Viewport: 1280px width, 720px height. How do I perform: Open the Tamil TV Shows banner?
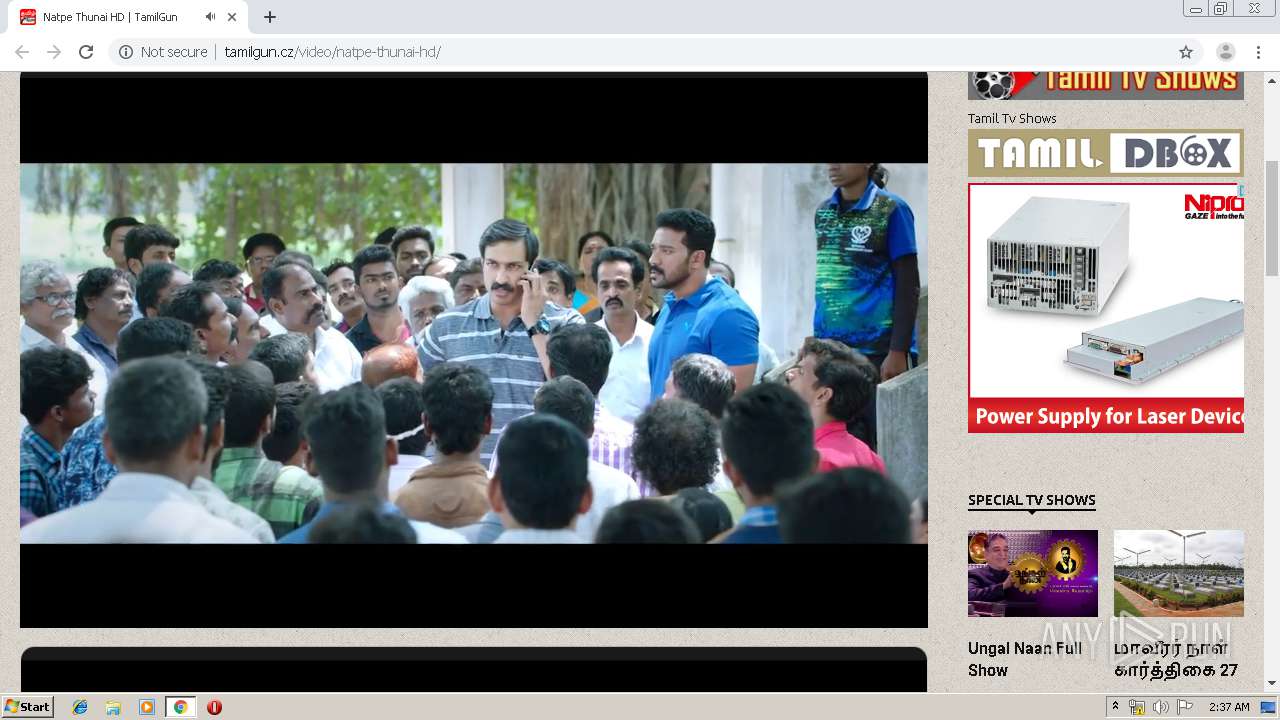1106,85
